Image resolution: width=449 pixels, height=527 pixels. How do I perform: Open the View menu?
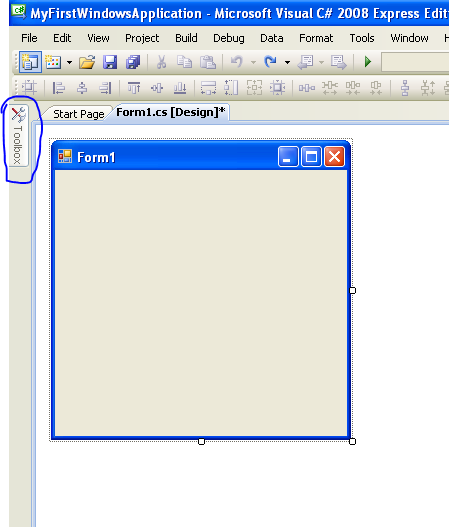pyautogui.click(x=98, y=38)
